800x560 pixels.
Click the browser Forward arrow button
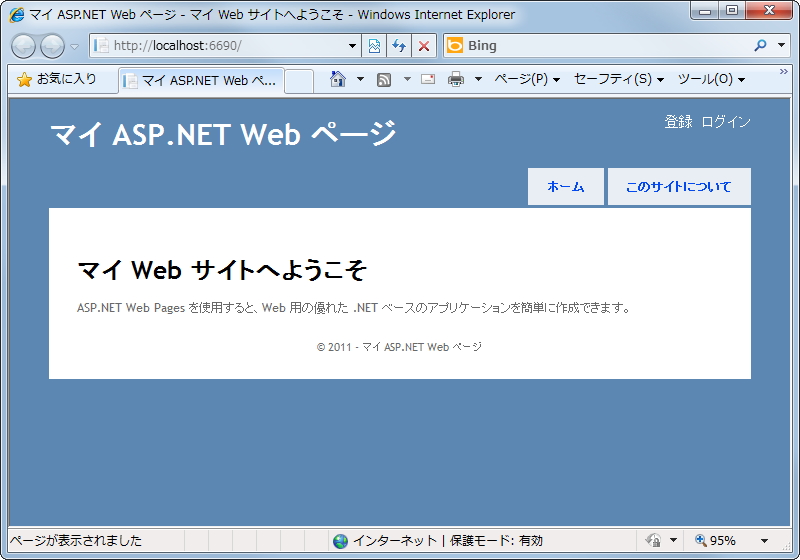pos(53,46)
